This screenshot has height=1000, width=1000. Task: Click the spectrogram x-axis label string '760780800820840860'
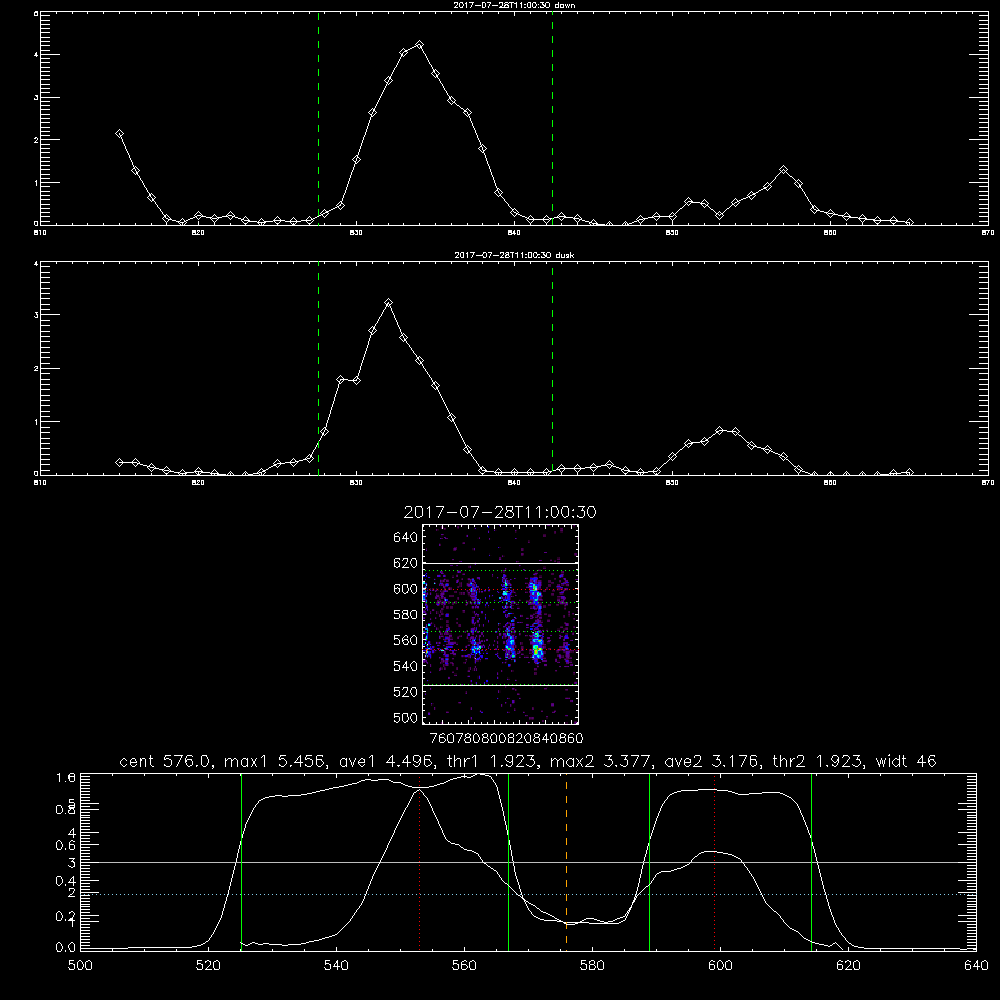(x=506, y=738)
